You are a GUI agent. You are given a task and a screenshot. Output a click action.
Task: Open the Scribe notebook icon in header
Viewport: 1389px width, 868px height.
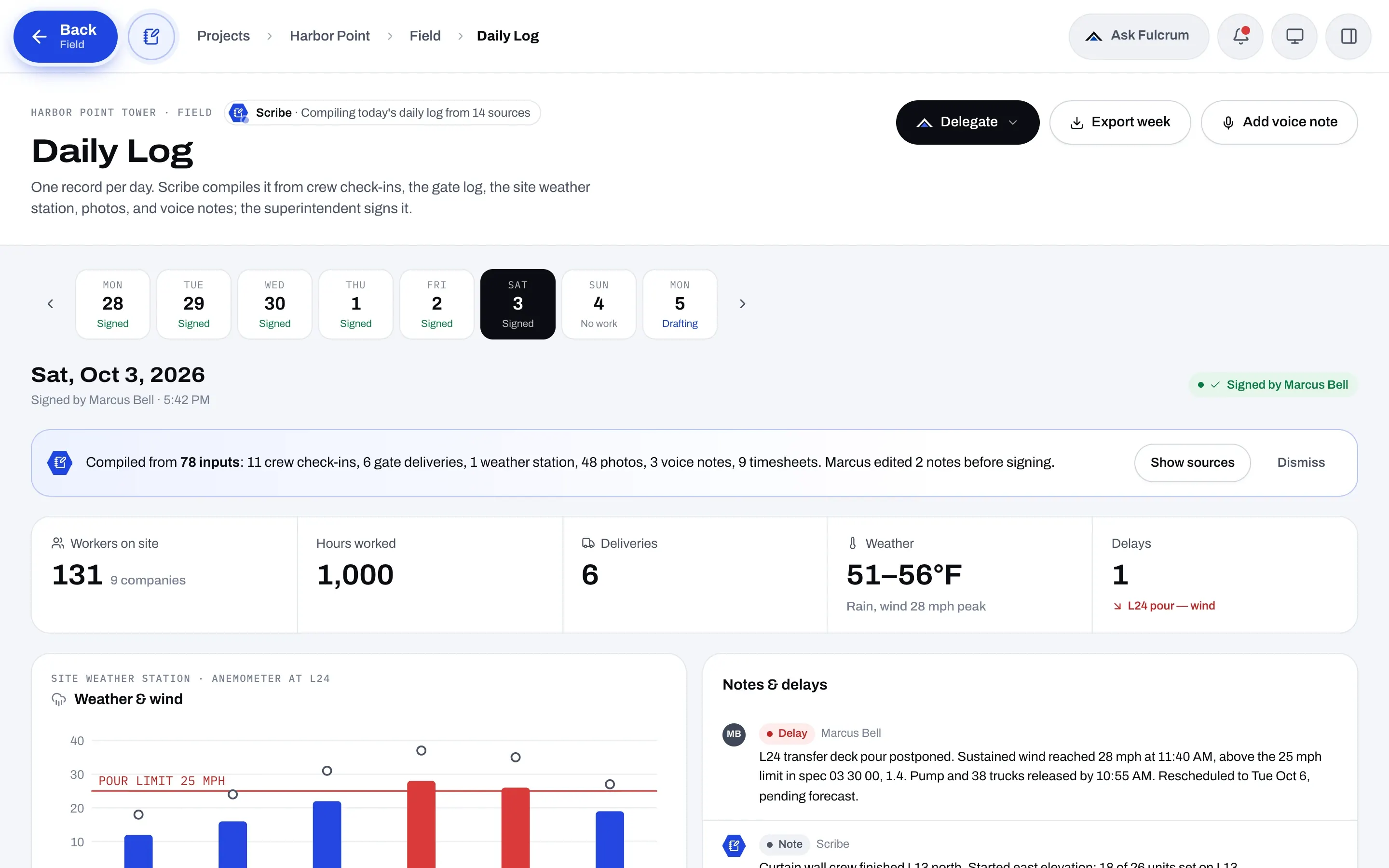point(151,37)
